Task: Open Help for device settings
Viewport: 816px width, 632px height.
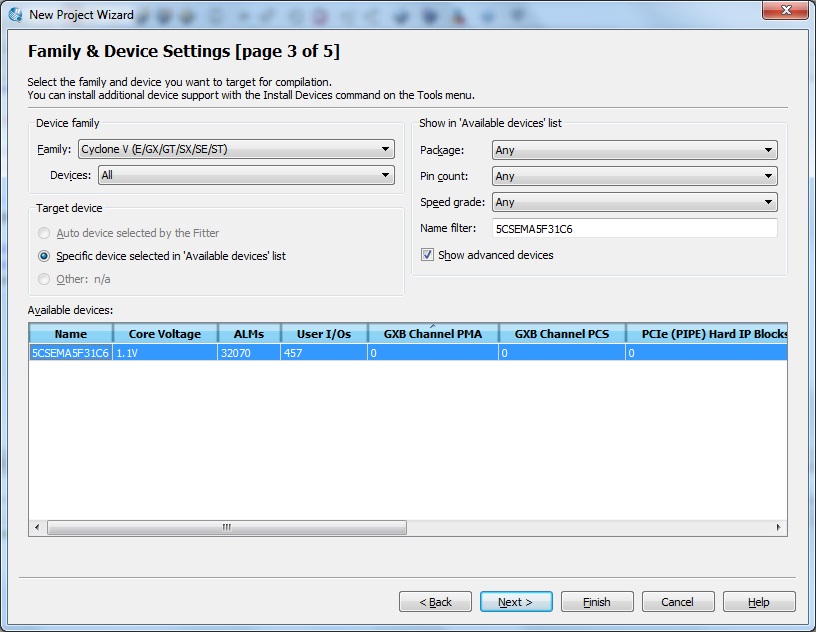Action: 758,601
